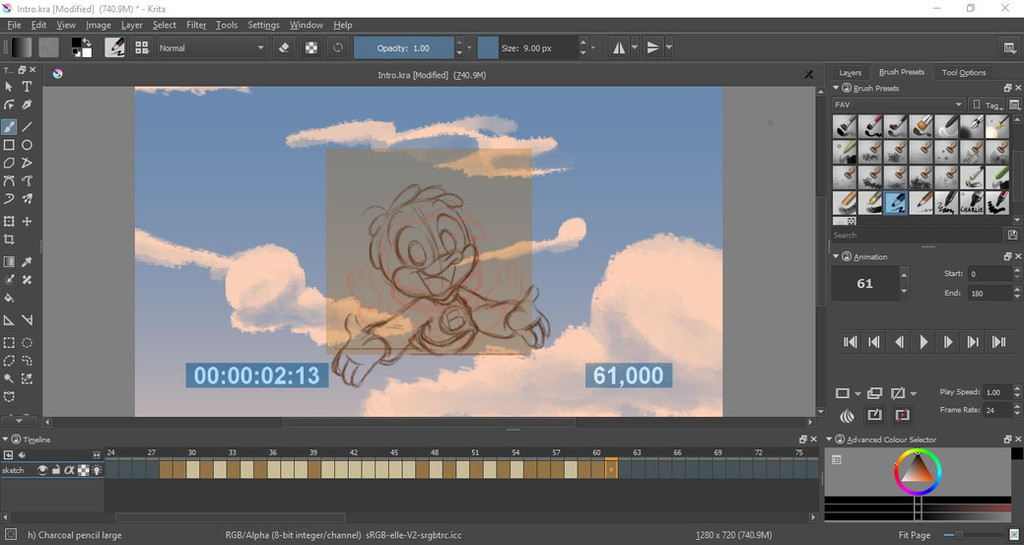Viewport: 1024px width, 545px height.
Task: Open the FAV brush tag dropdown
Action: (x=898, y=104)
